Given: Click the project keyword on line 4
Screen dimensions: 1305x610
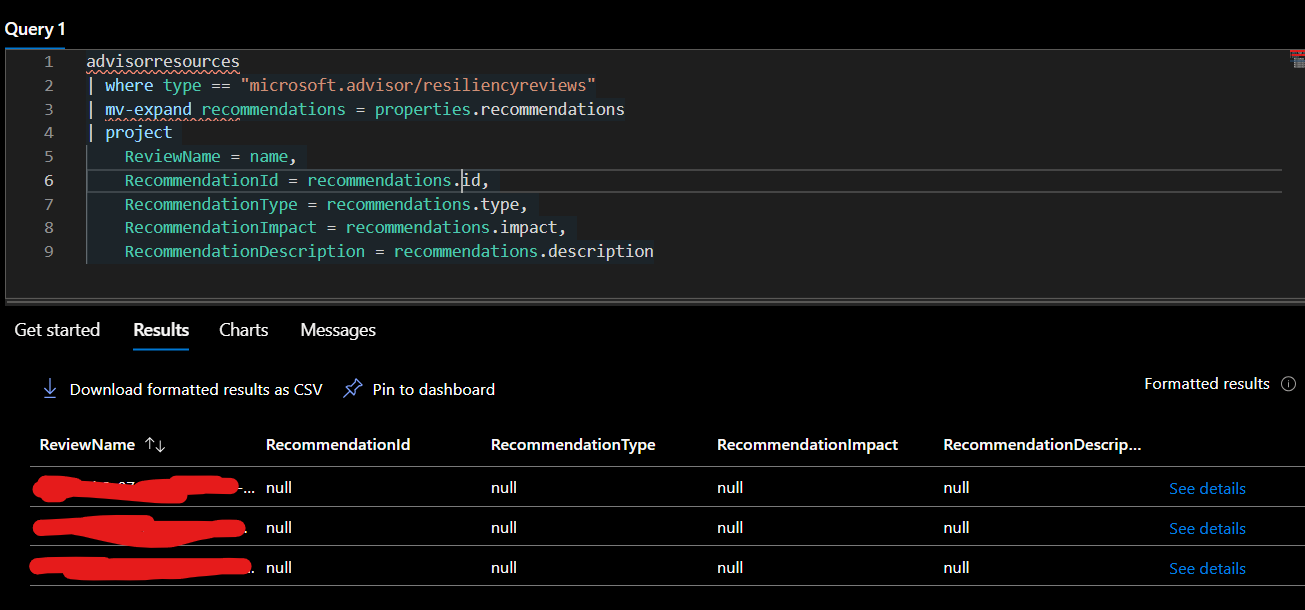Looking at the screenshot, I should [138, 133].
